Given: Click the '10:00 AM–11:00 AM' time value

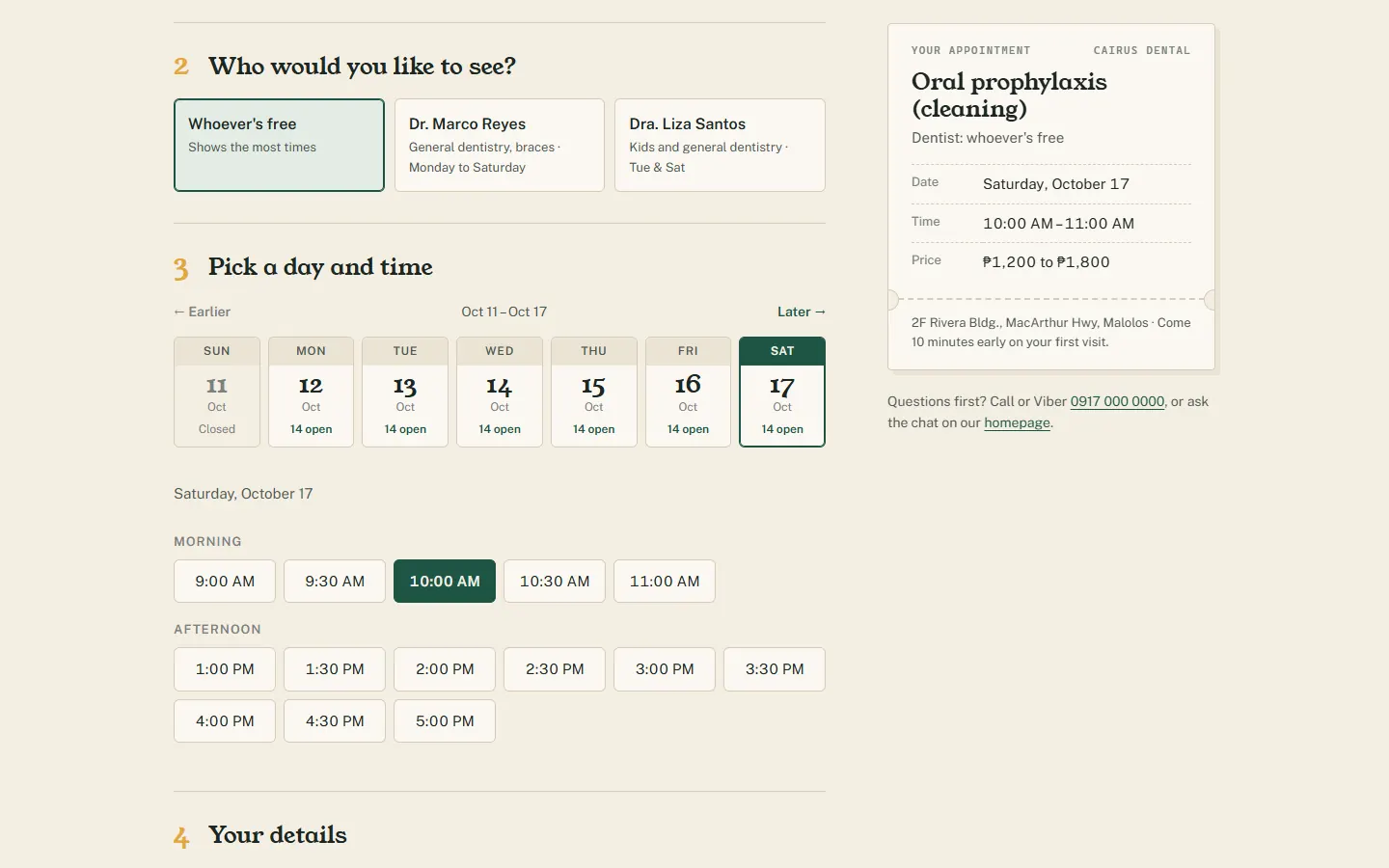Looking at the screenshot, I should (x=1058, y=224).
